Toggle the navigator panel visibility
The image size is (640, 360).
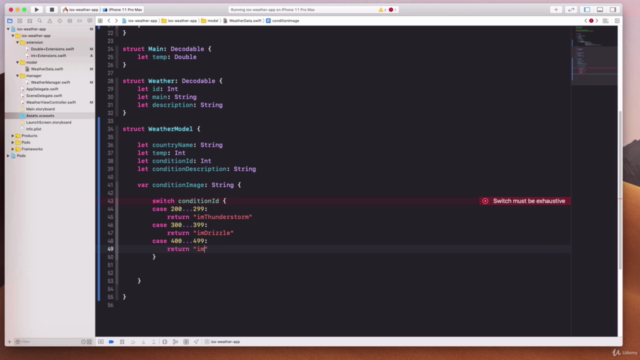[x=587, y=9]
